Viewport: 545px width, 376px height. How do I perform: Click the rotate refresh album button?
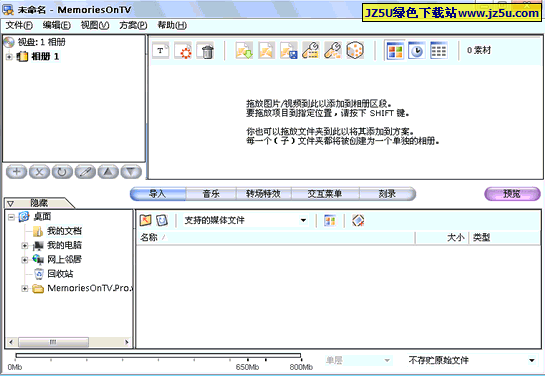click(x=62, y=172)
